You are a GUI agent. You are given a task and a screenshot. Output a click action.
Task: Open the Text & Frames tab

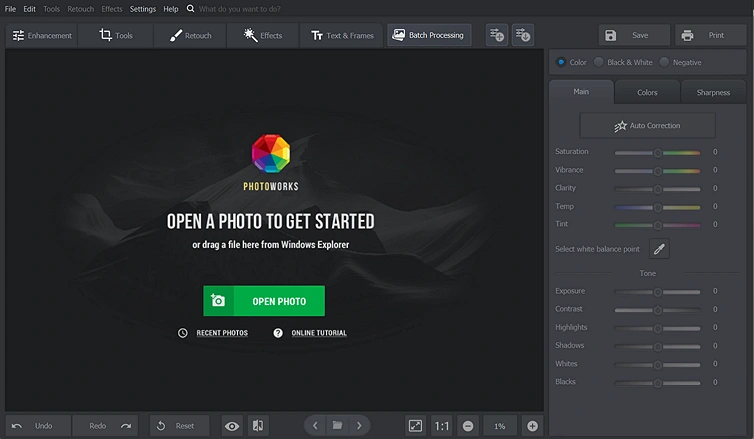pyautogui.click(x=342, y=36)
